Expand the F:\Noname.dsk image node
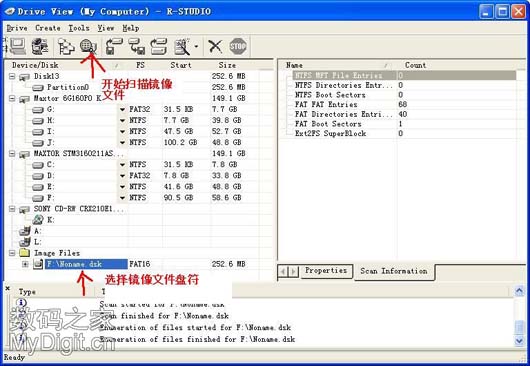Viewport: 530px width, 366px height. (x=25, y=264)
